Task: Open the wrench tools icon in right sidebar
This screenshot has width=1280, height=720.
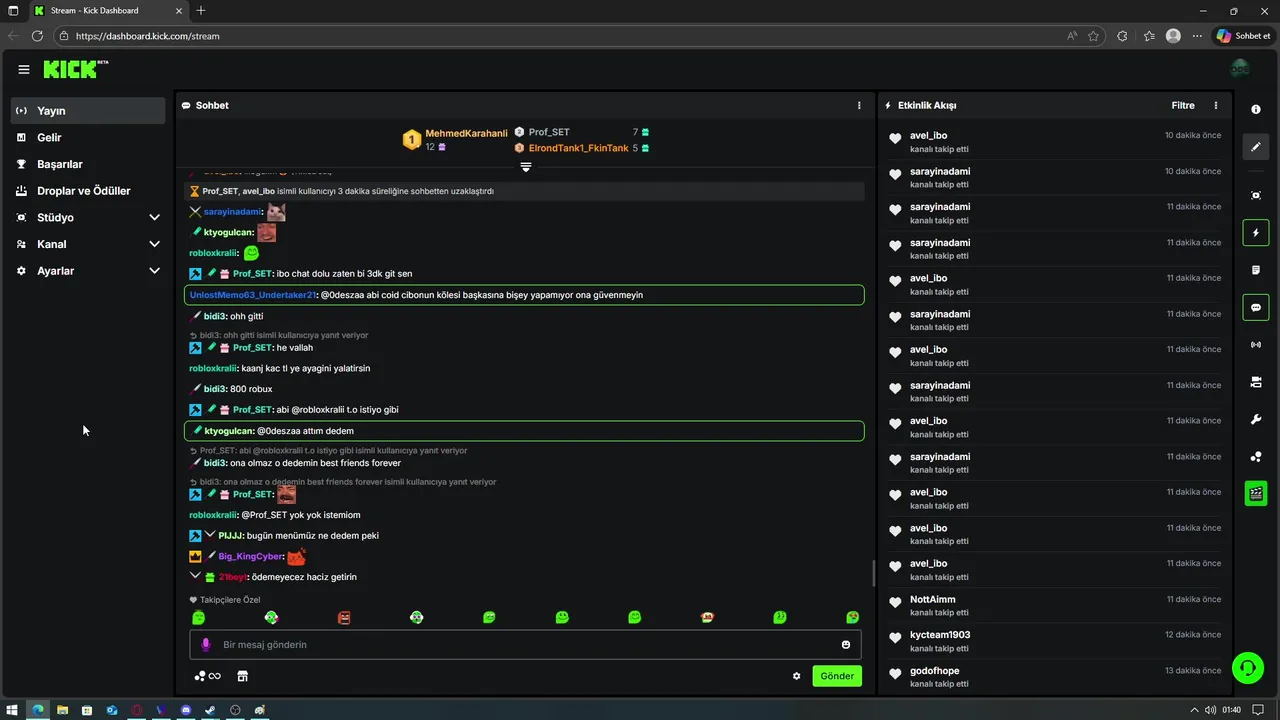Action: coord(1256,419)
